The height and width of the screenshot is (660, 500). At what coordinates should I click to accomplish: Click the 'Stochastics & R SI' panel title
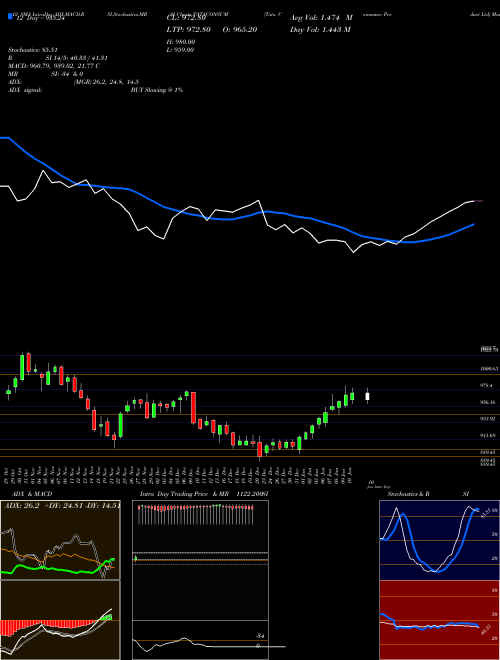[x=428, y=494]
